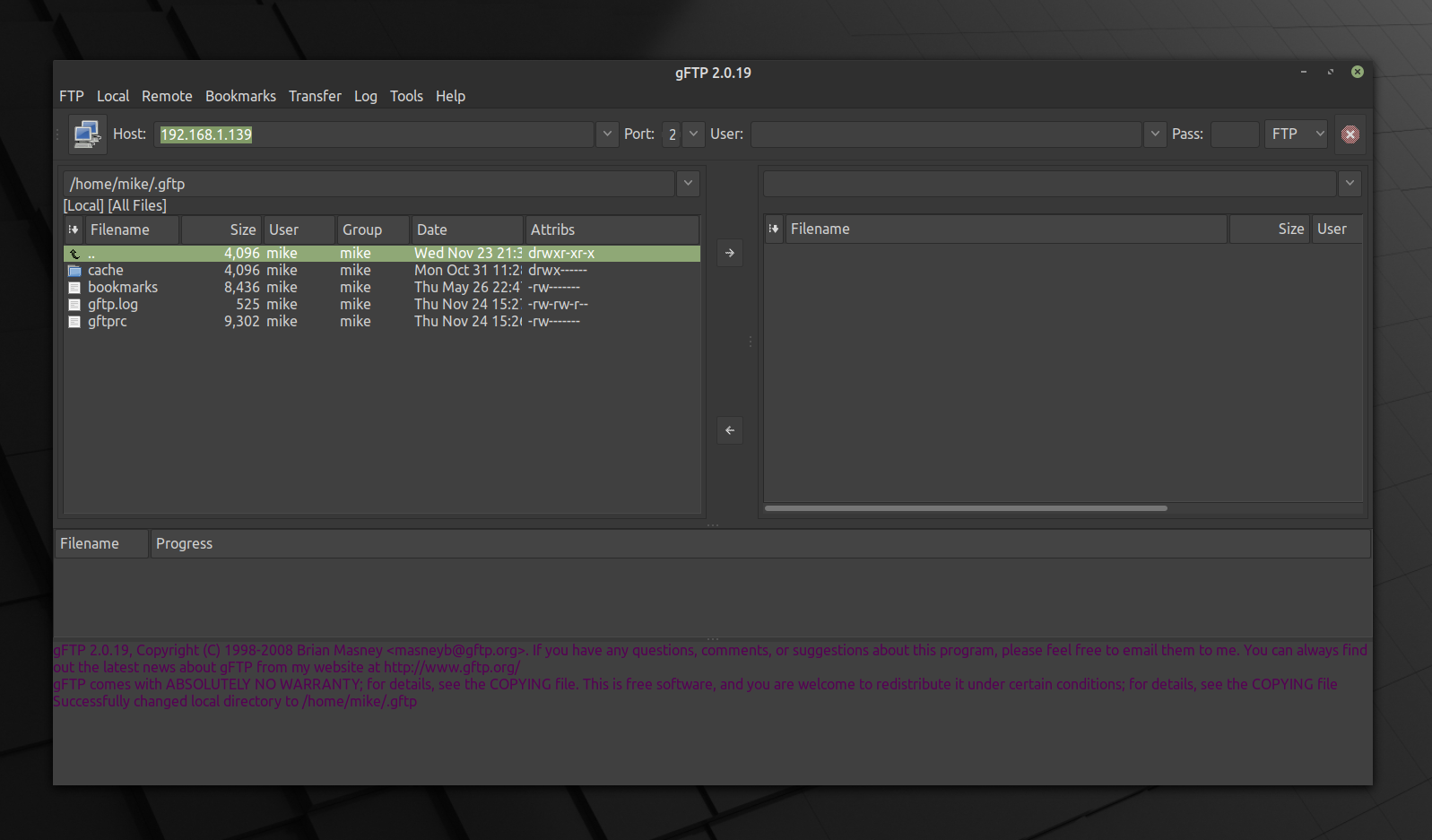The width and height of the screenshot is (1432, 840).
Task: Click size value 9,302 in gftprc row
Action: (242, 322)
